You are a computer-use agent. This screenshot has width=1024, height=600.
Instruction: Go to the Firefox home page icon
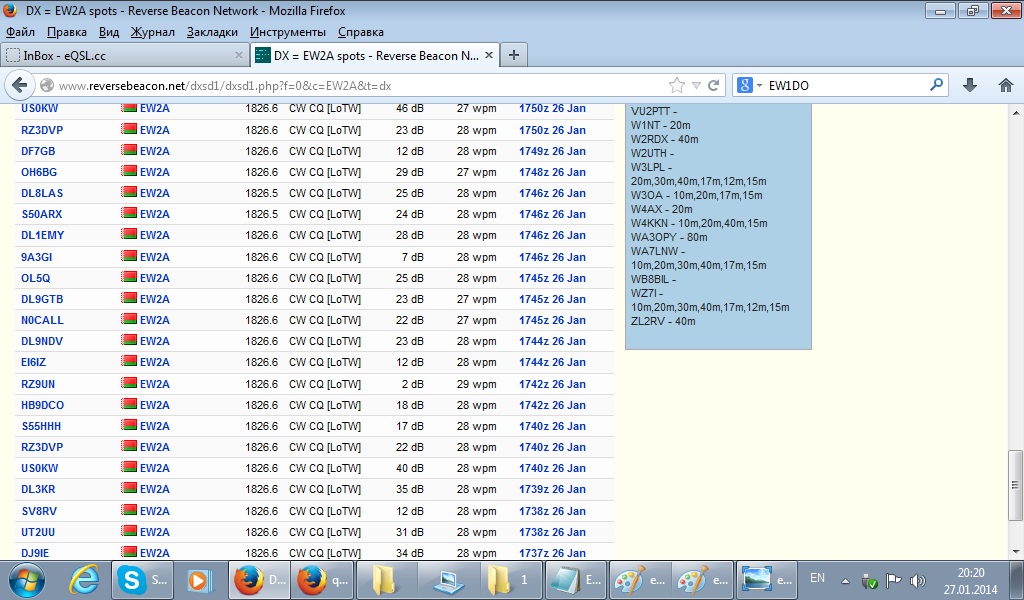point(1005,86)
